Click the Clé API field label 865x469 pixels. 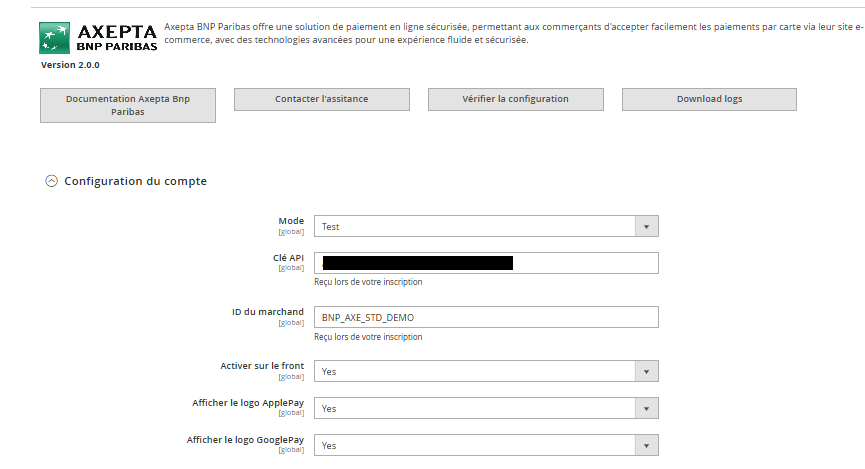(288, 257)
